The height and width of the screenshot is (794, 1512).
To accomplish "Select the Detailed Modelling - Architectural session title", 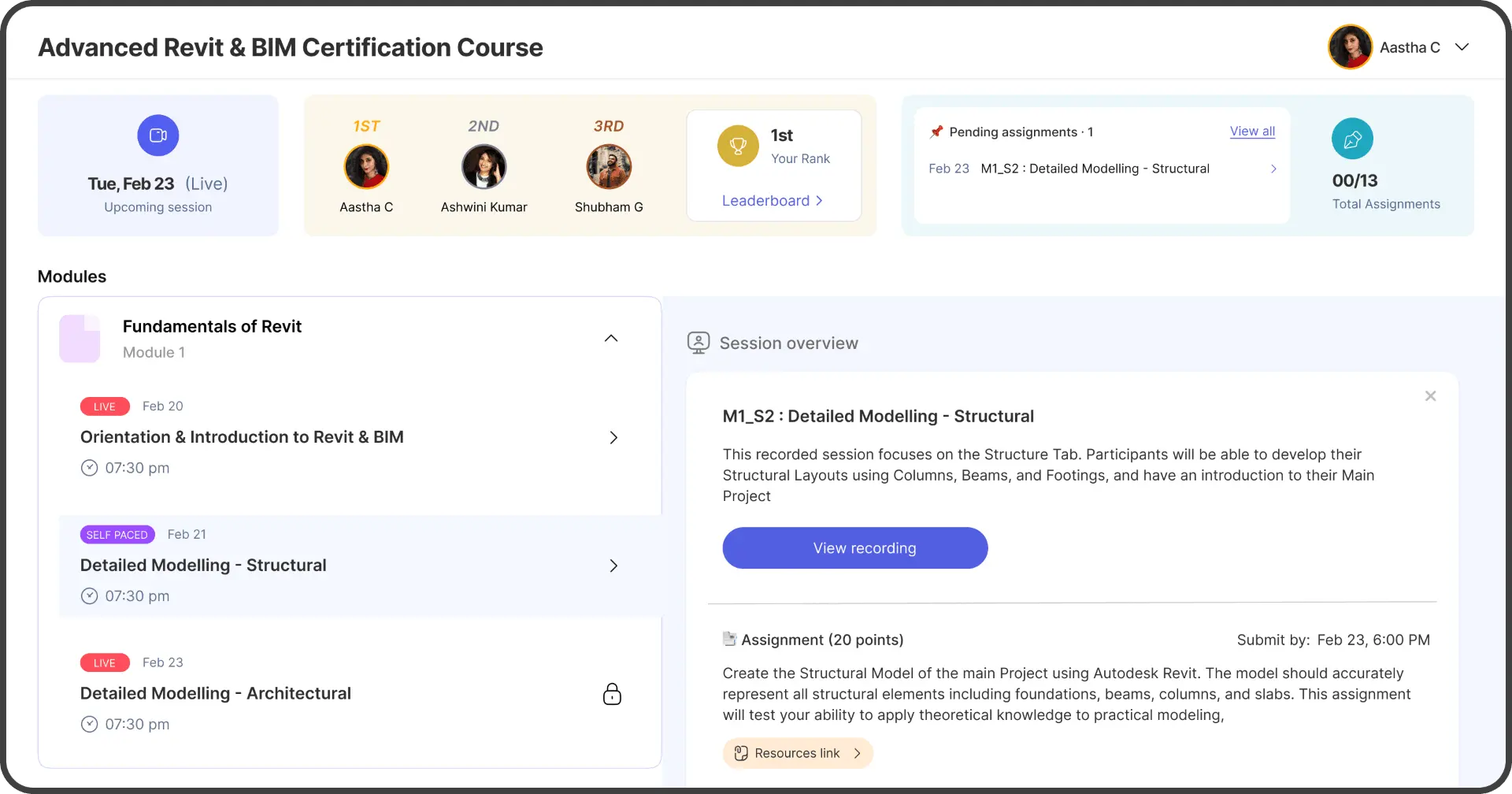I will pos(216,694).
